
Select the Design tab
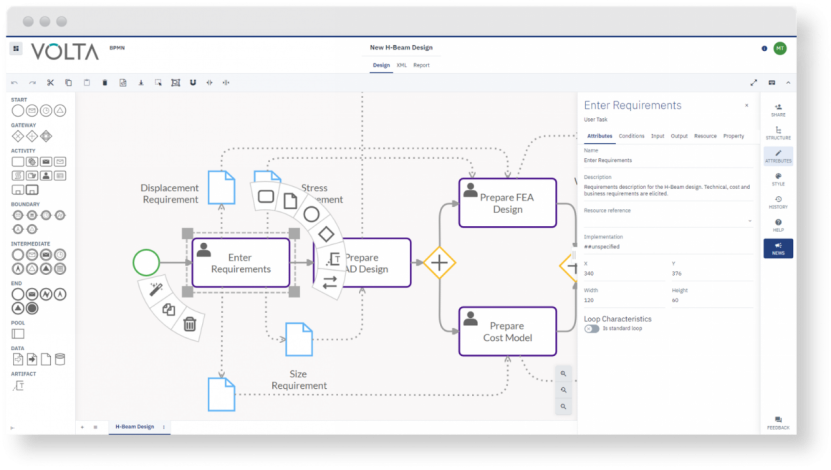pyautogui.click(x=381, y=65)
